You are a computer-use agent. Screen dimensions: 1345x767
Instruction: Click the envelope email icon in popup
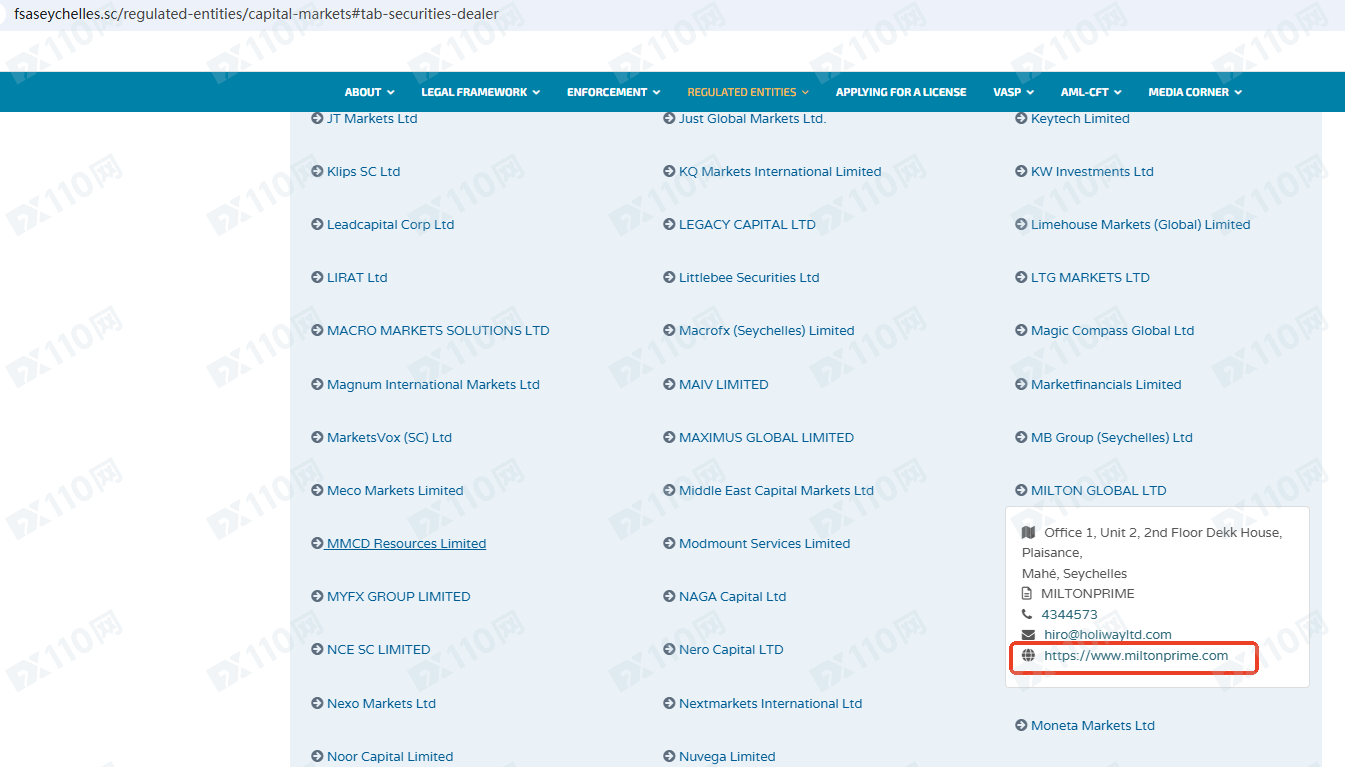pos(1028,635)
